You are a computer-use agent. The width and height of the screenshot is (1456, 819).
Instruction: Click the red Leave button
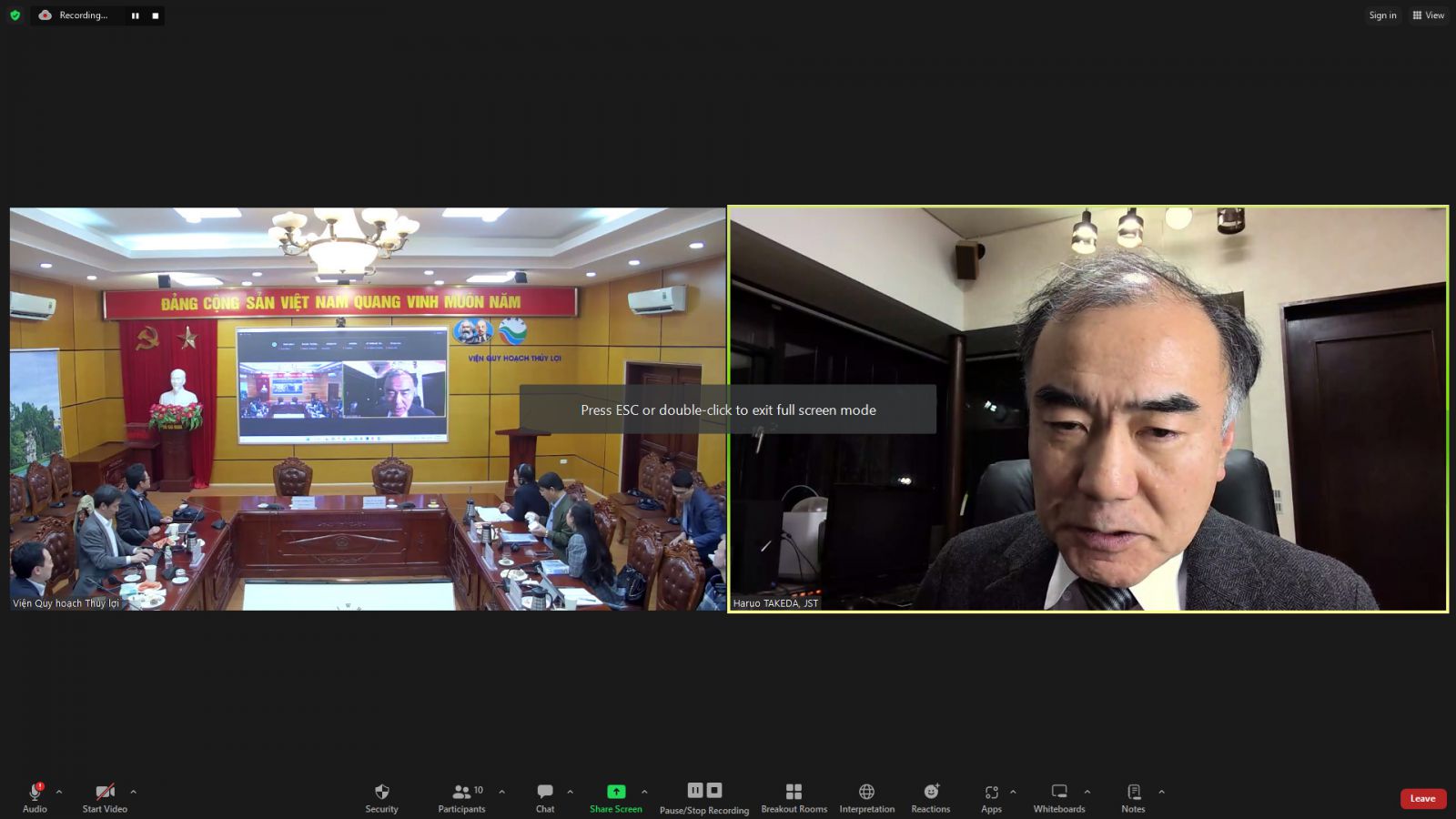(x=1422, y=798)
